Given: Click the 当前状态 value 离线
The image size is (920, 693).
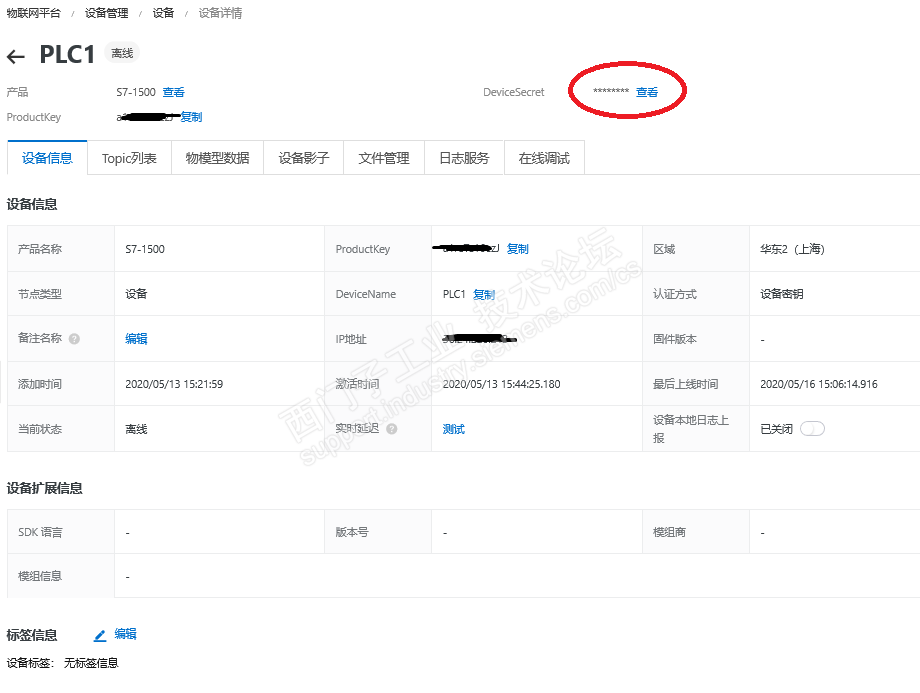Looking at the screenshot, I should tap(136, 429).
